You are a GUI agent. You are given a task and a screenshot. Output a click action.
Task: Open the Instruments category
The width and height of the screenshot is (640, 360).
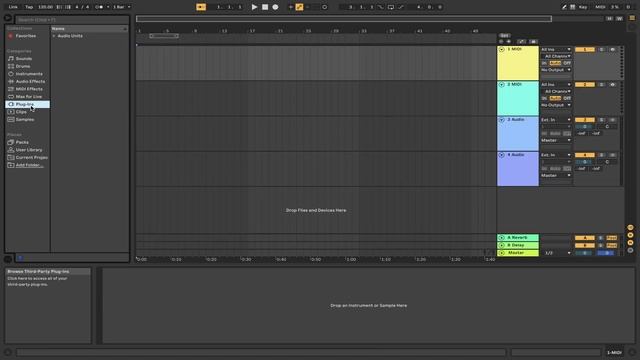click(x=29, y=74)
